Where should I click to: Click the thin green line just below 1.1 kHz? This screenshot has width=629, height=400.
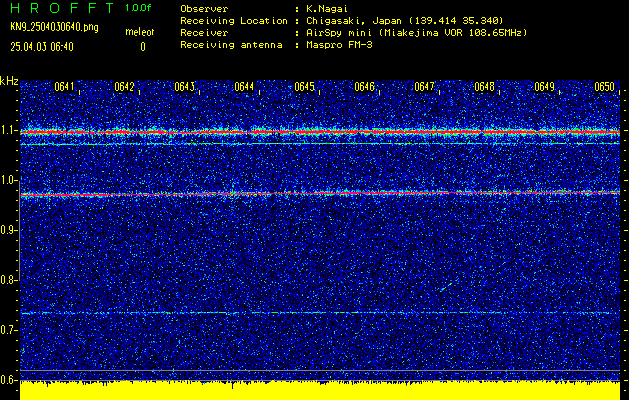tap(320, 143)
